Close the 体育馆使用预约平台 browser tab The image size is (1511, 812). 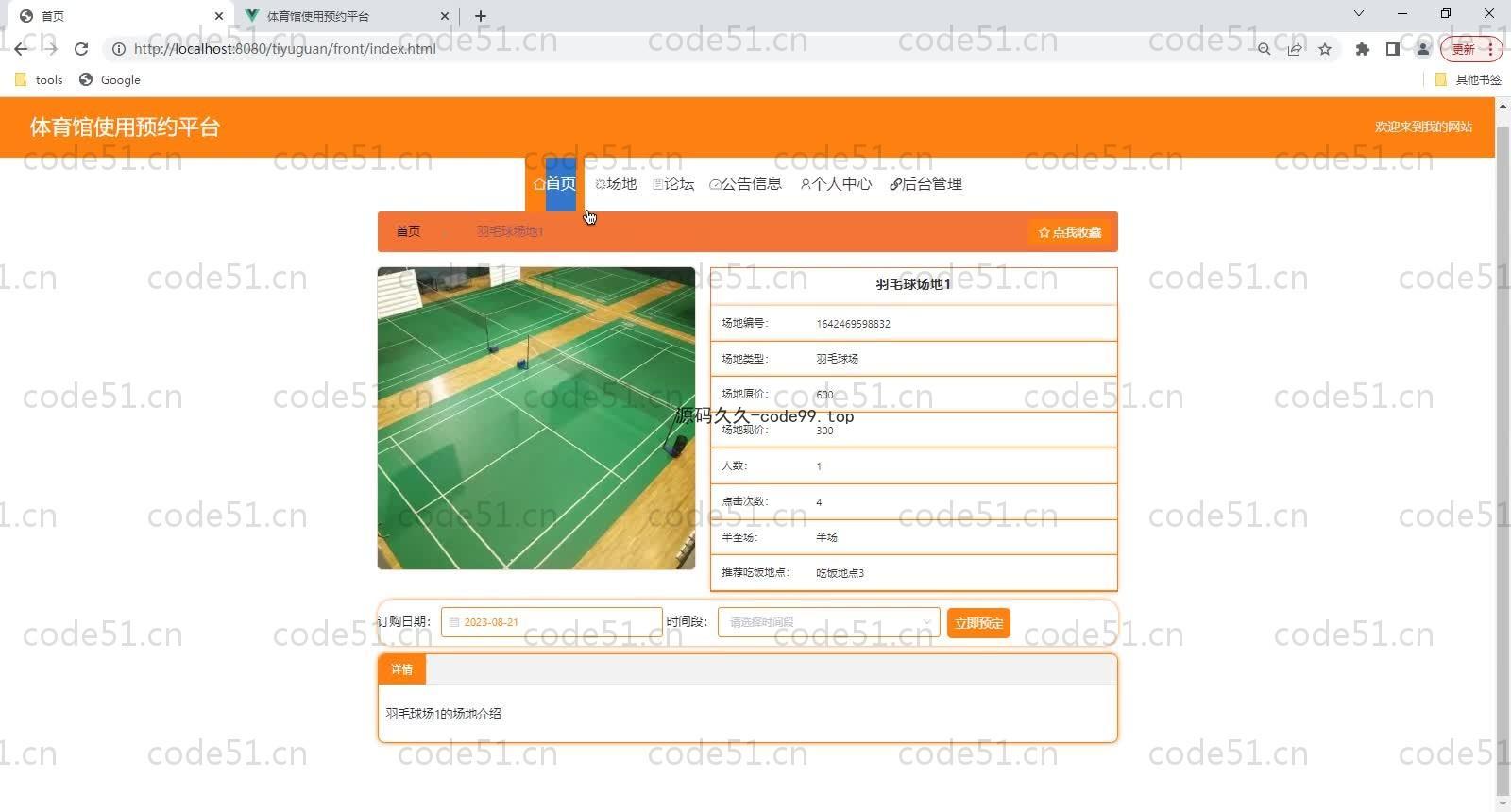point(445,16)
